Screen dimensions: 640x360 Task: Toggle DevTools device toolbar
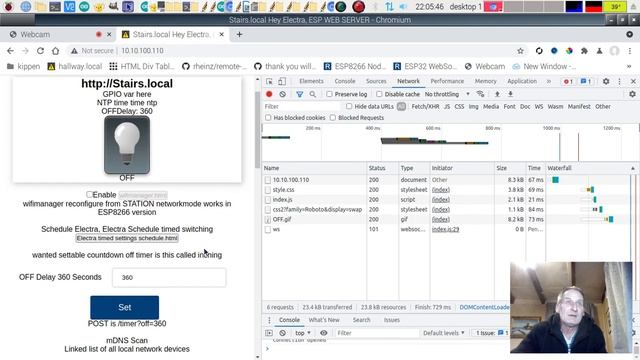[x=282, y=81]
